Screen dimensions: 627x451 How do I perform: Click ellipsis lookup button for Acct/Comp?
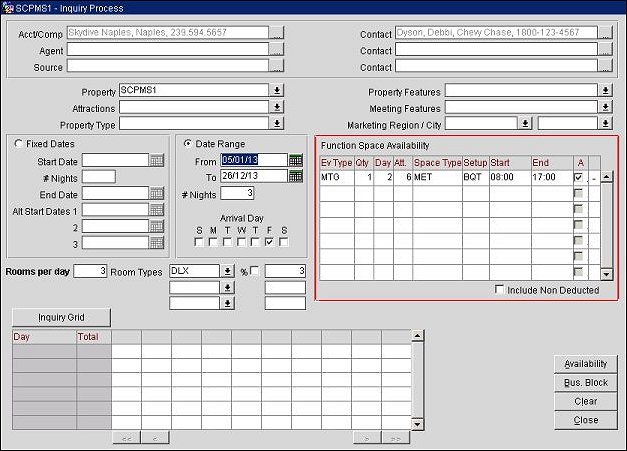pos(276,34)
